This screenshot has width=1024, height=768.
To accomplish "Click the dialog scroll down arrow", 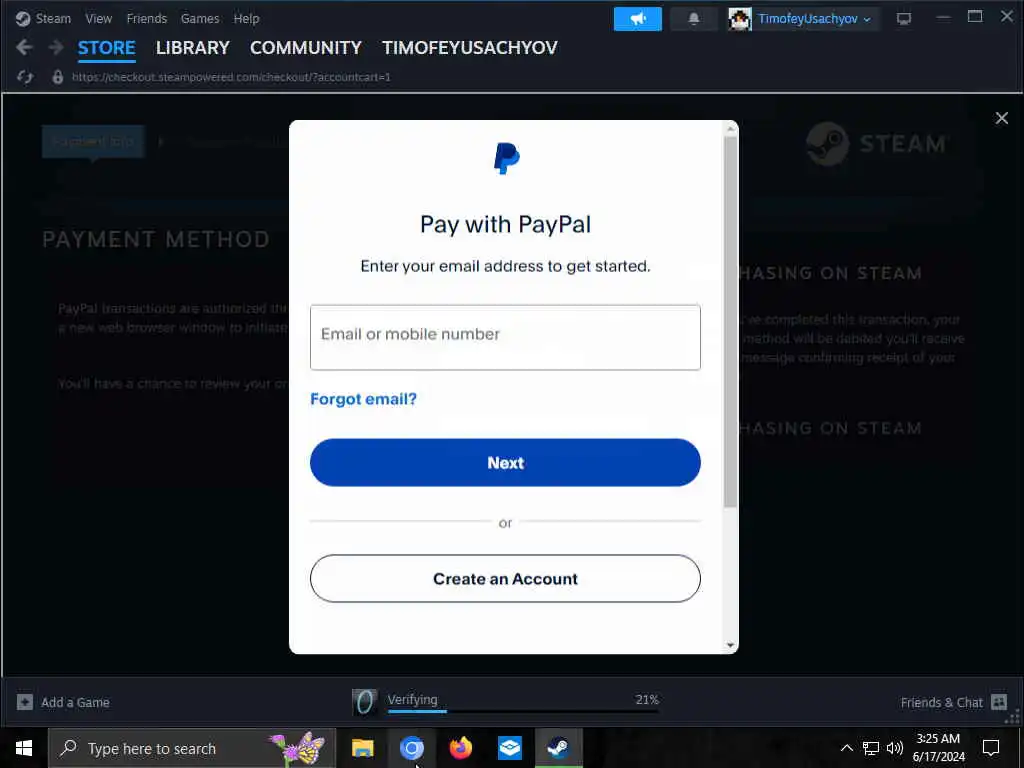I will click(x=730, y=645).
